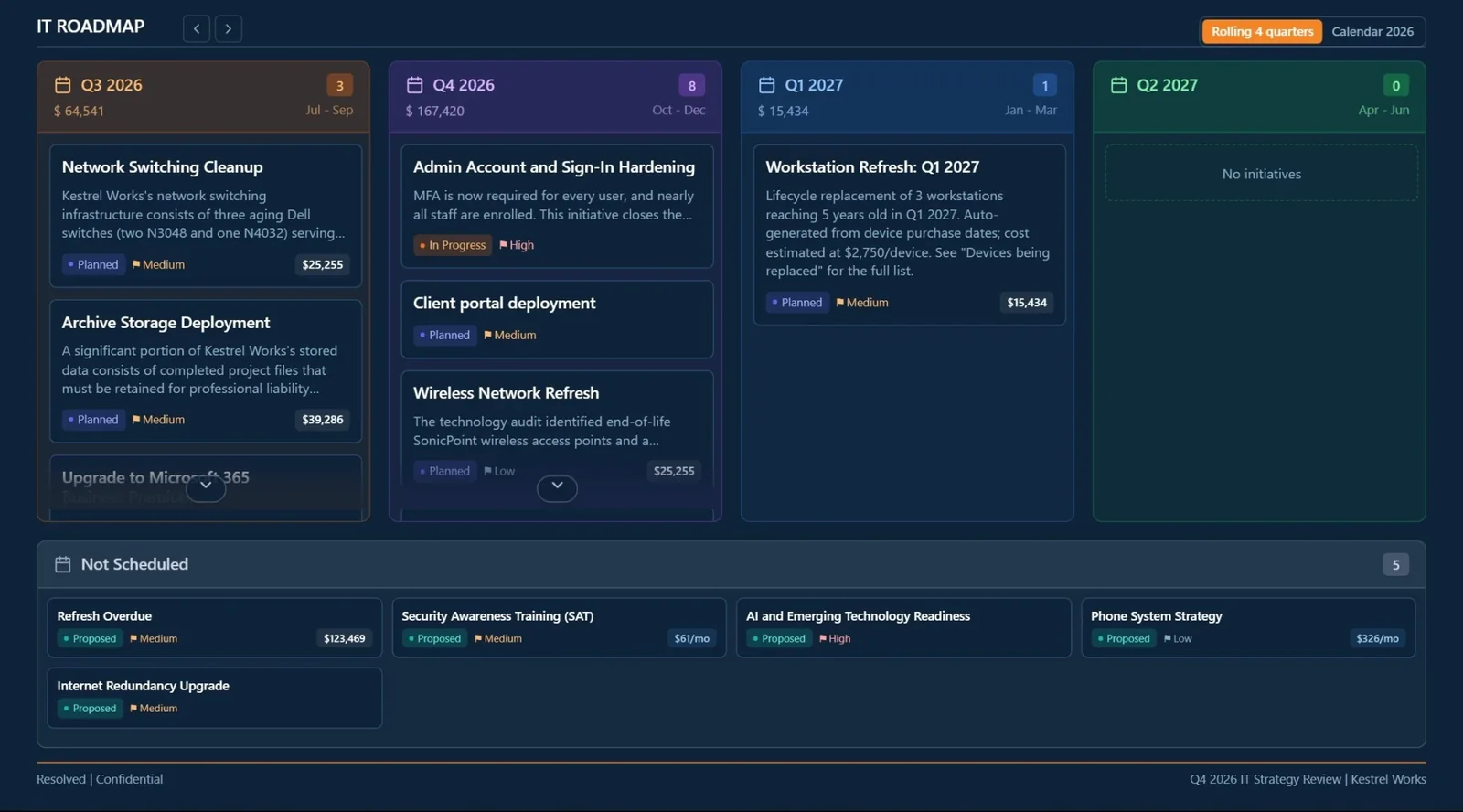Switch to Calendar 2026 view
The height and width of the screenshot is (812, 1463).
[1372, 31]
